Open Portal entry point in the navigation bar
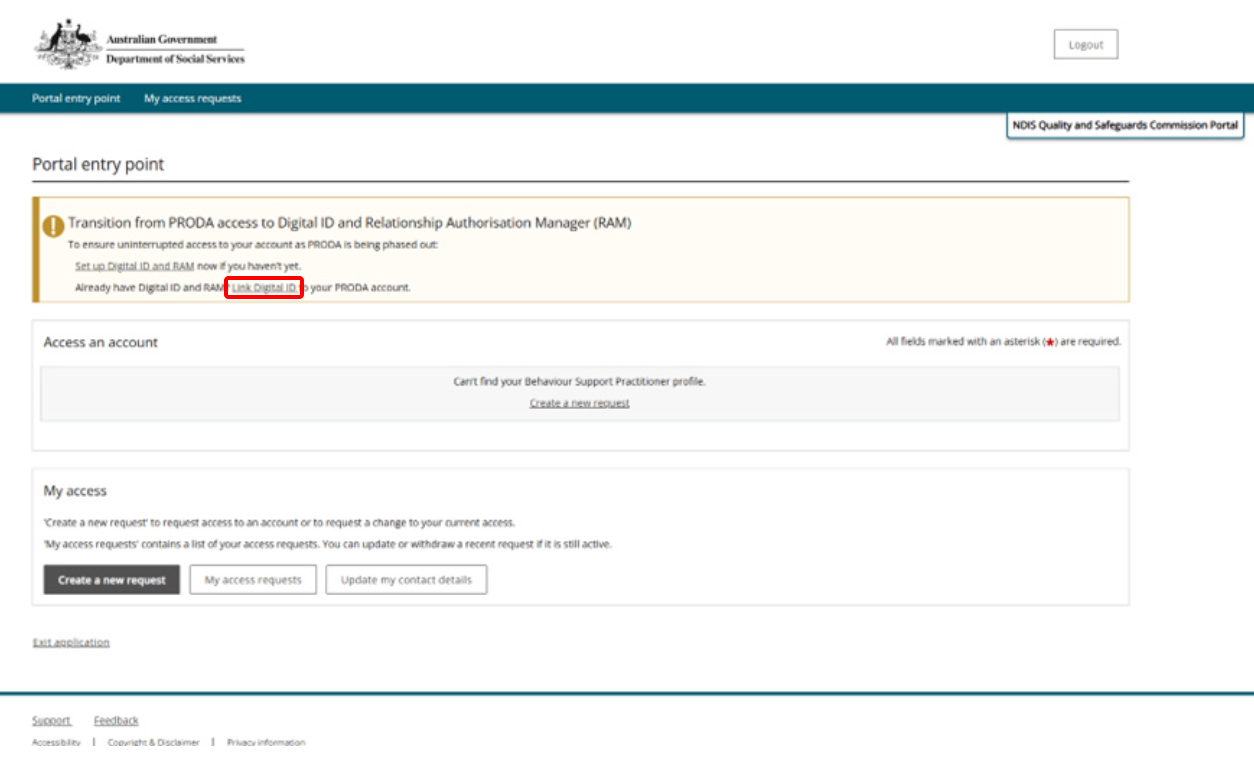The width and height of the screenshot is (1254, 766). (x=76, y=99)
